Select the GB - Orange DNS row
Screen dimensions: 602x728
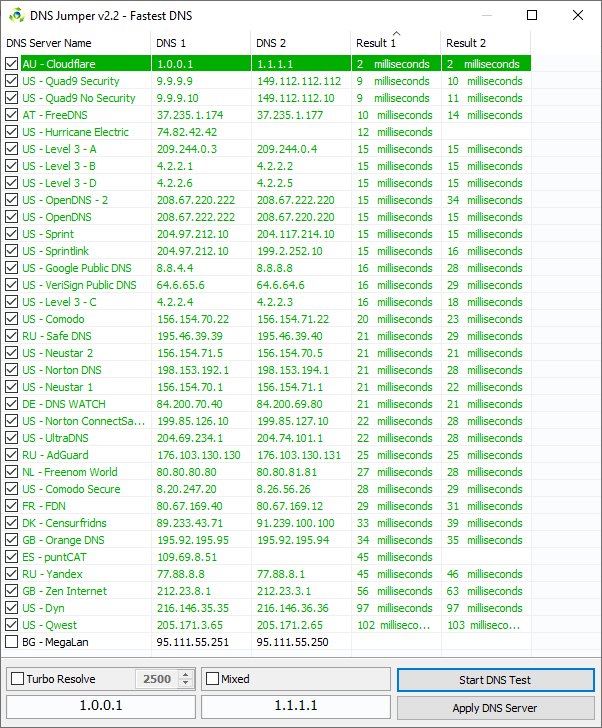tap(266, 540)
